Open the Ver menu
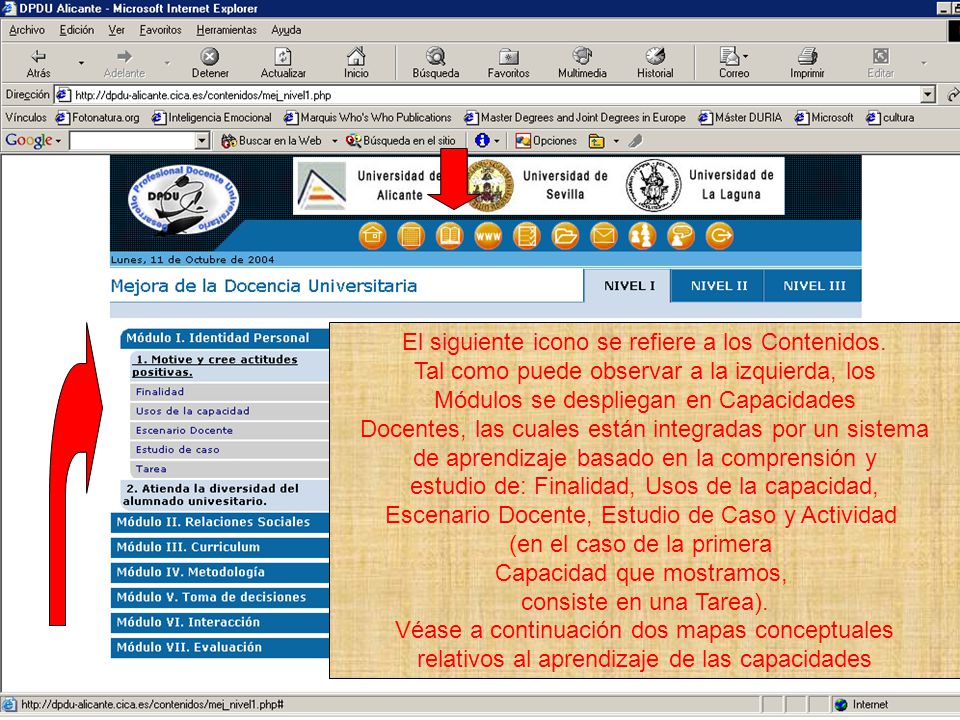 pos(116,30)
